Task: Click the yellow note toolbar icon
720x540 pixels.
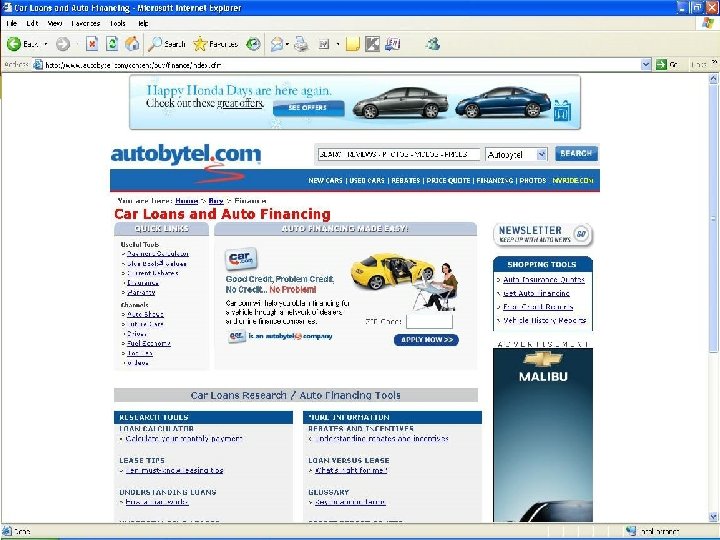Action: click(352, 44)
